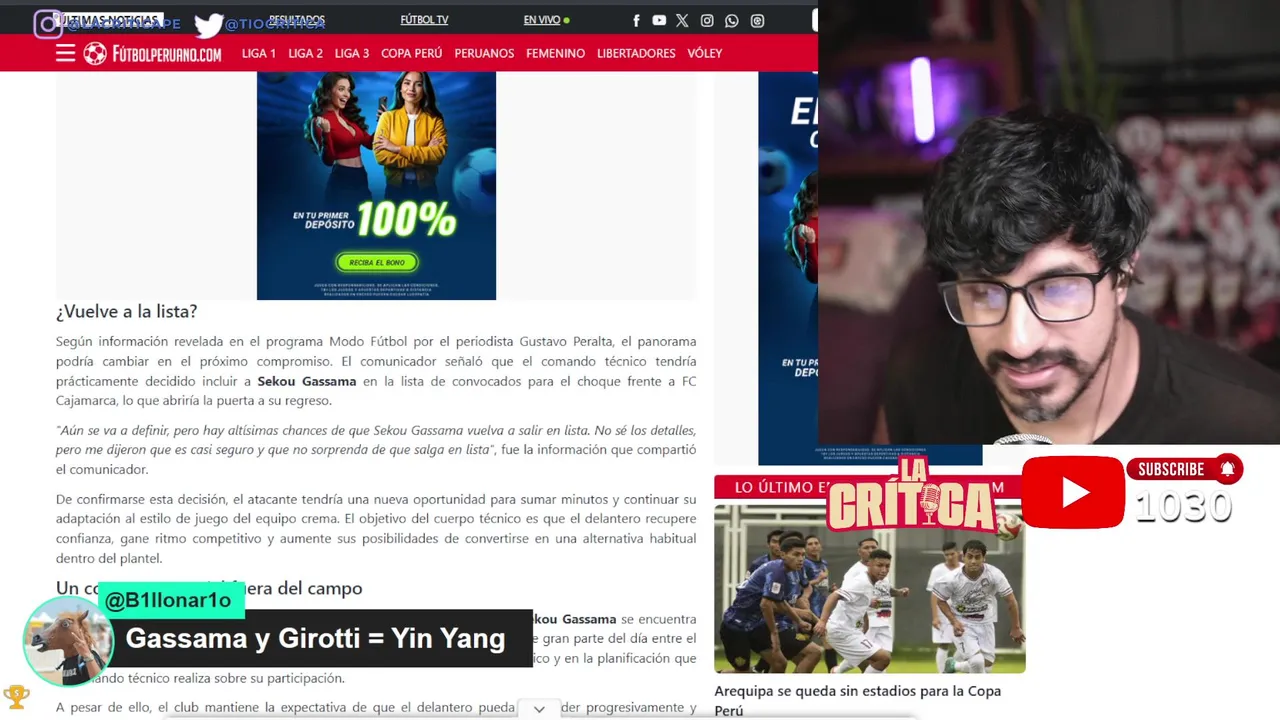1280x720 pixels.
Task: Open the hamburger menu icon
Action: (x=65, y=54)
